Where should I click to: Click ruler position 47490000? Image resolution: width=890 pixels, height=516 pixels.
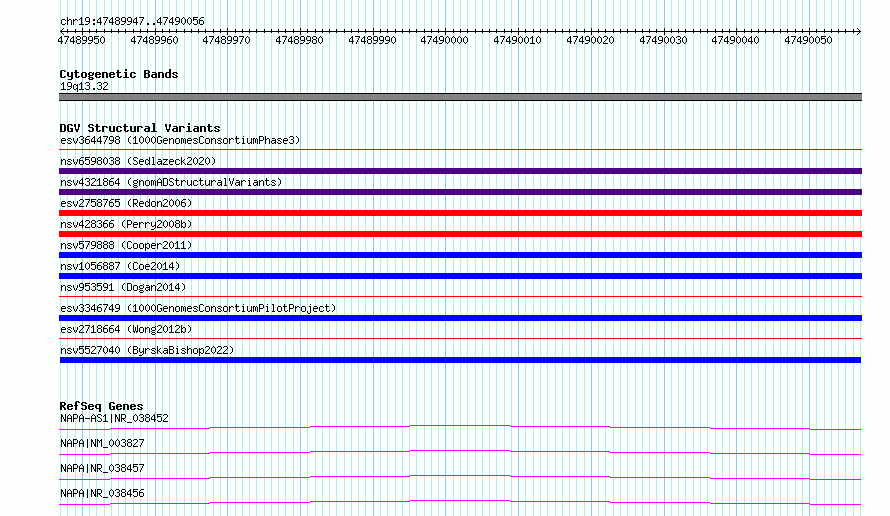[x=444, y=40]
